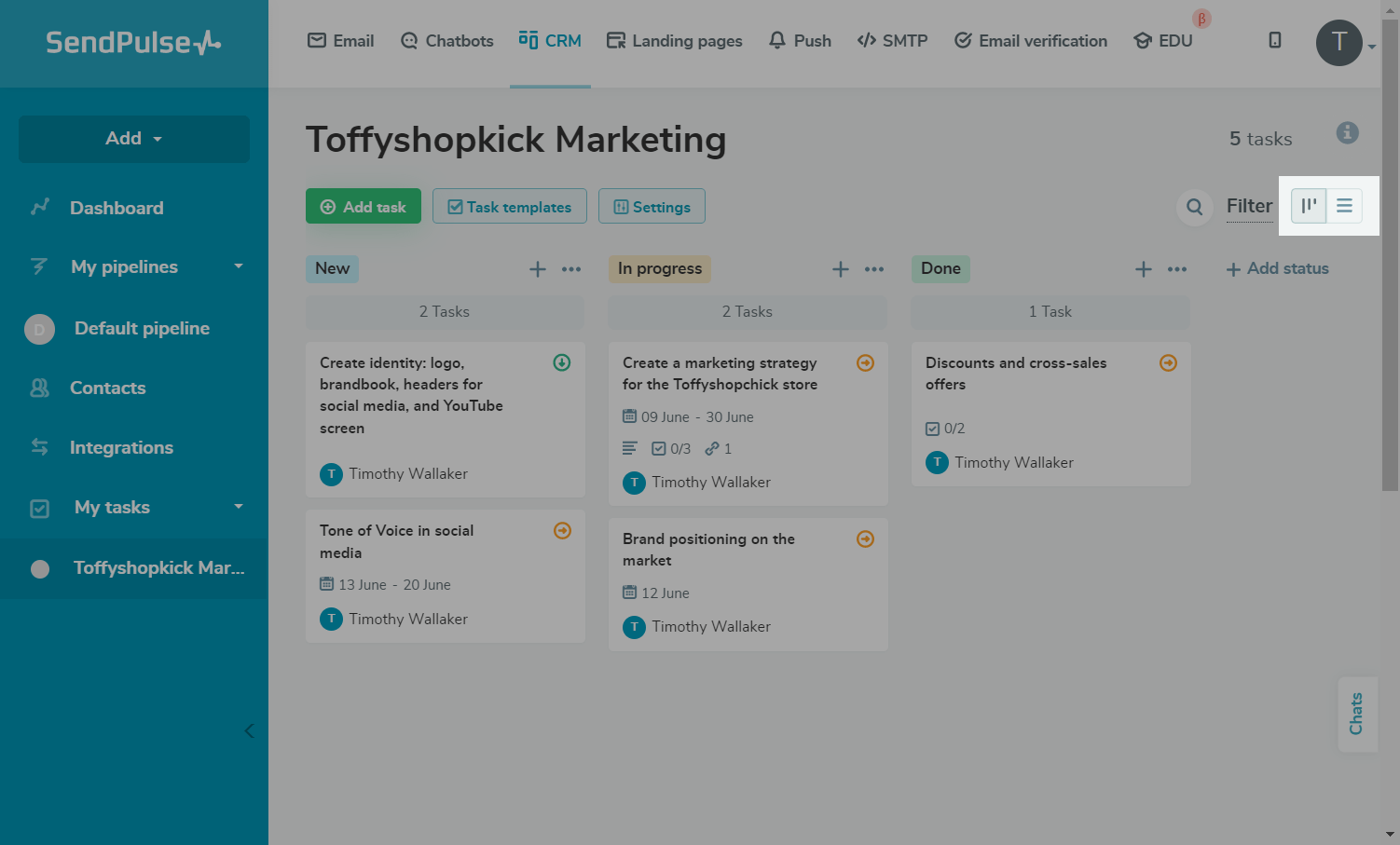Viewport: 1400px width, 845px height.
Task: Open more options for New column
Action: 571,269
